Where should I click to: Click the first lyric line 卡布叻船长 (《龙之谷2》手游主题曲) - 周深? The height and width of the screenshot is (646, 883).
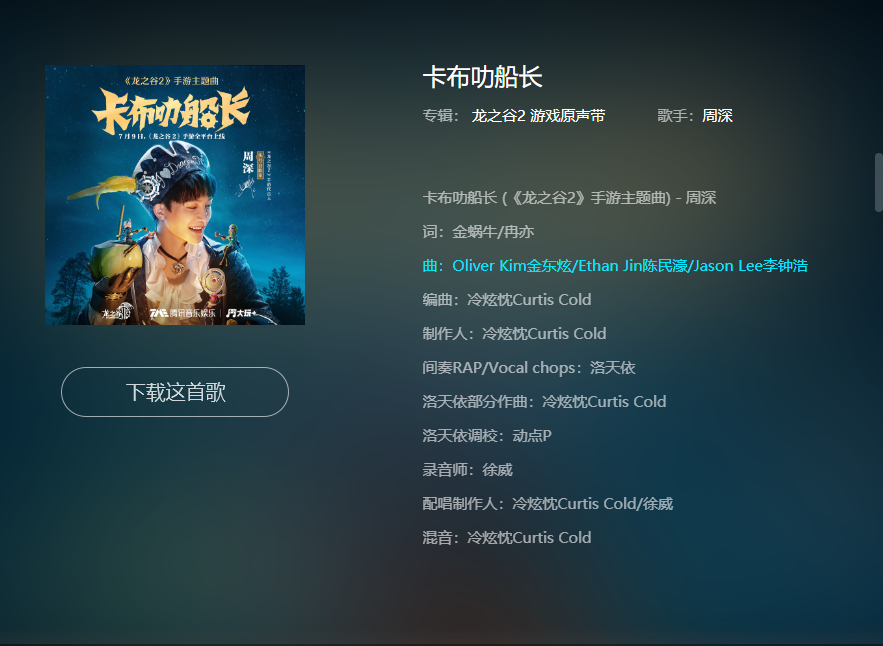pos(569,198)
